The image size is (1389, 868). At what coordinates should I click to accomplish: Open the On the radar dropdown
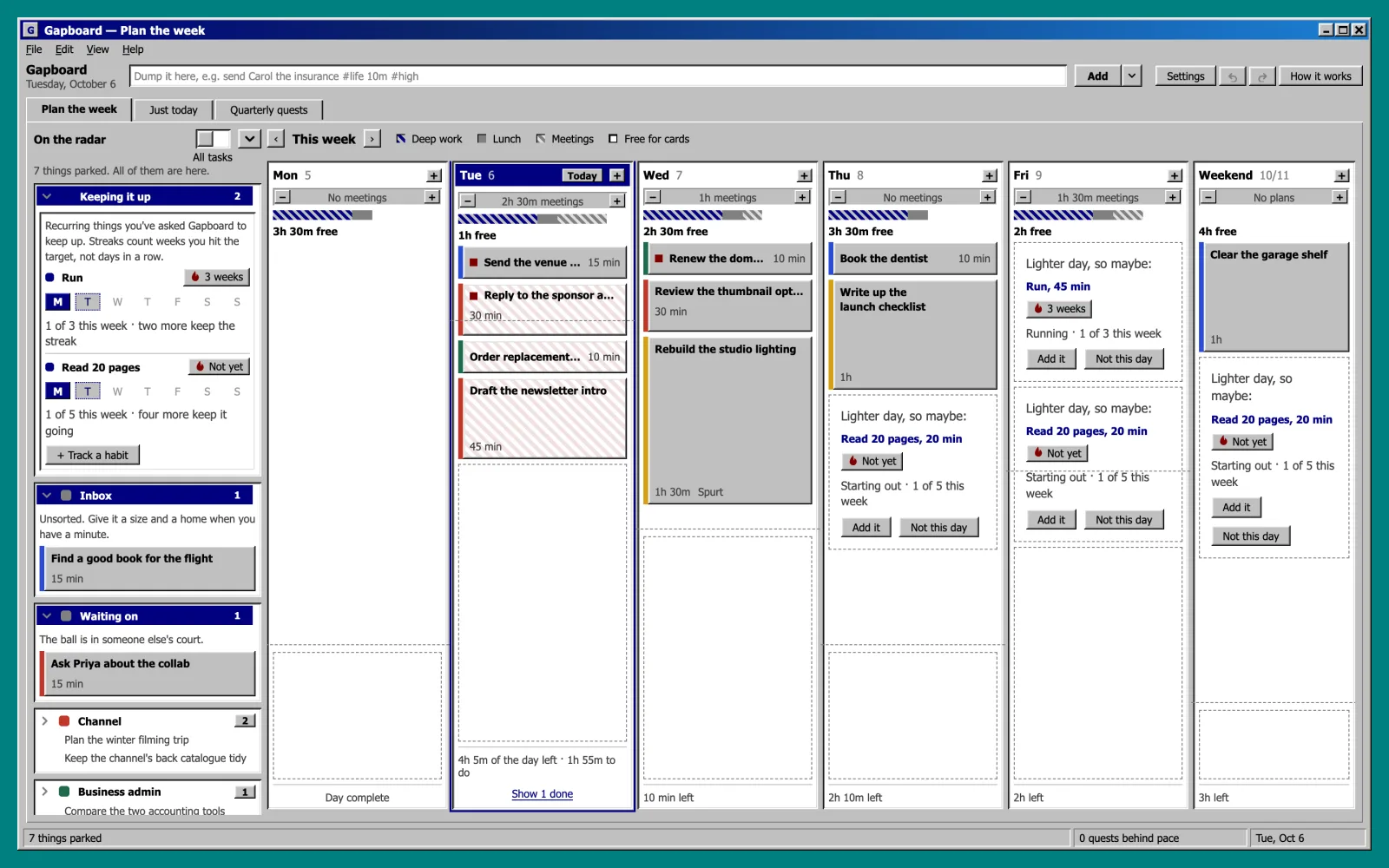pos(249,139)
